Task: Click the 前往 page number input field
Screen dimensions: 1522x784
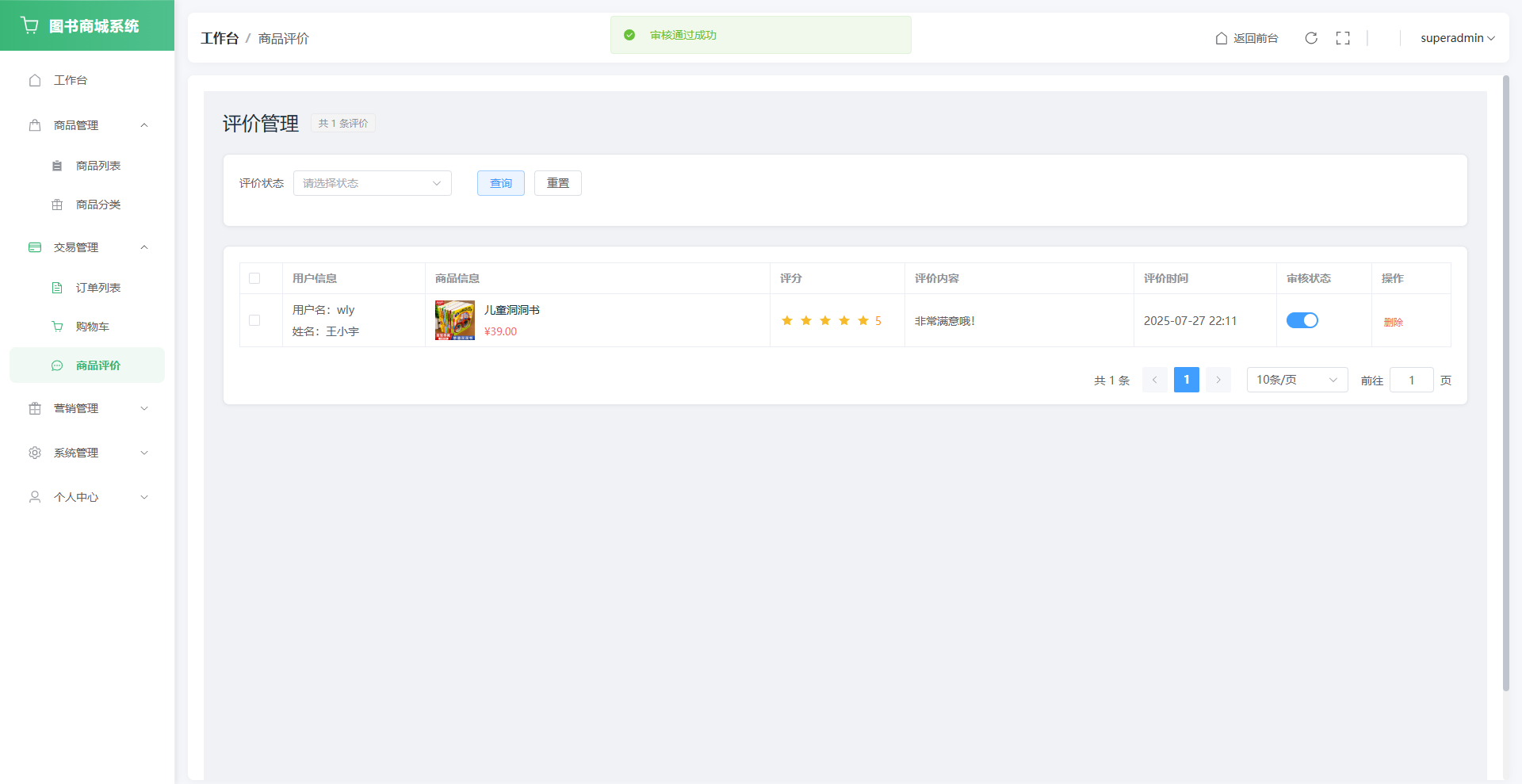Action: click(x=1411, y=380)
